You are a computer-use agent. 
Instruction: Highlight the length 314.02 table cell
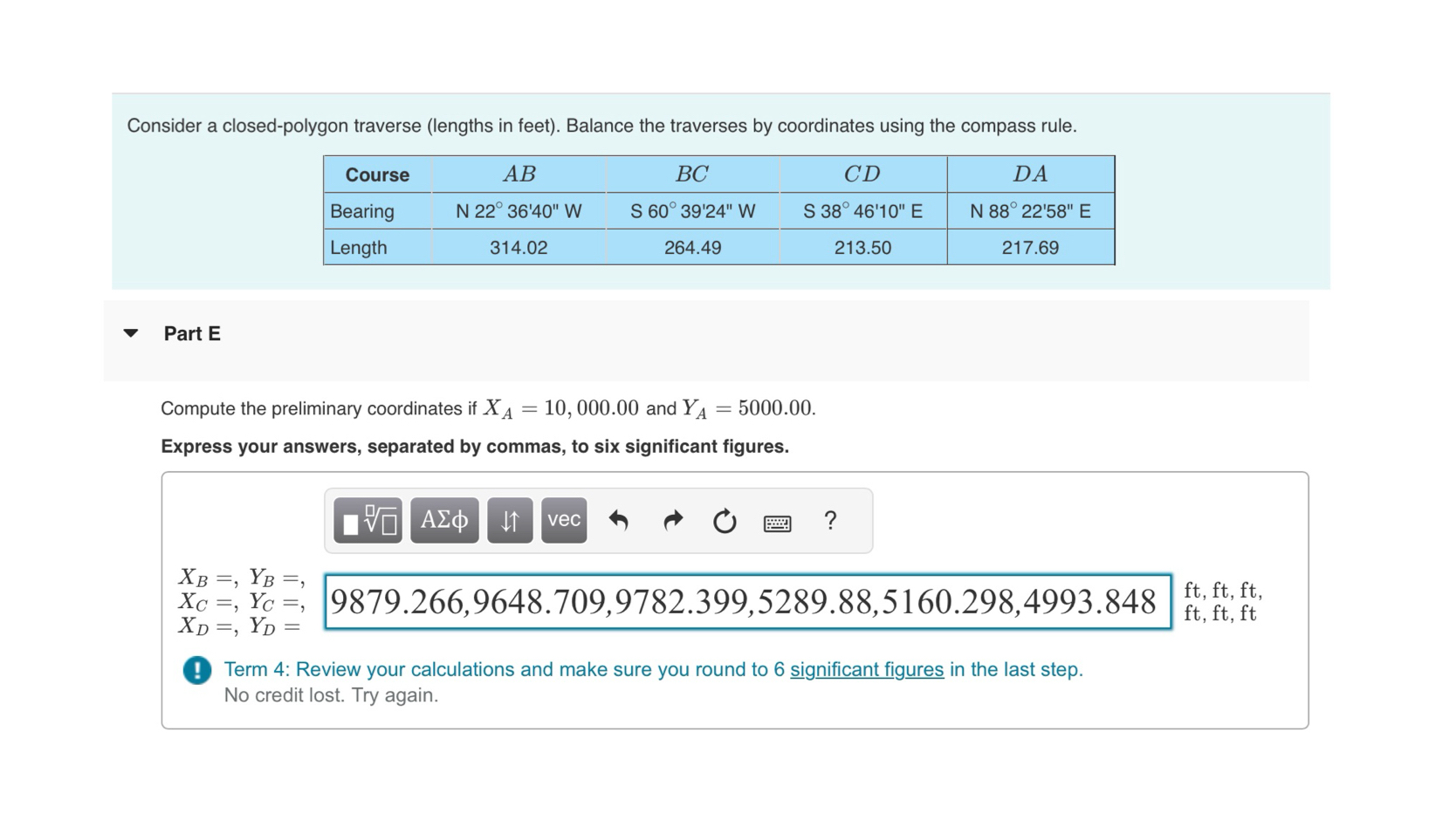519,247
